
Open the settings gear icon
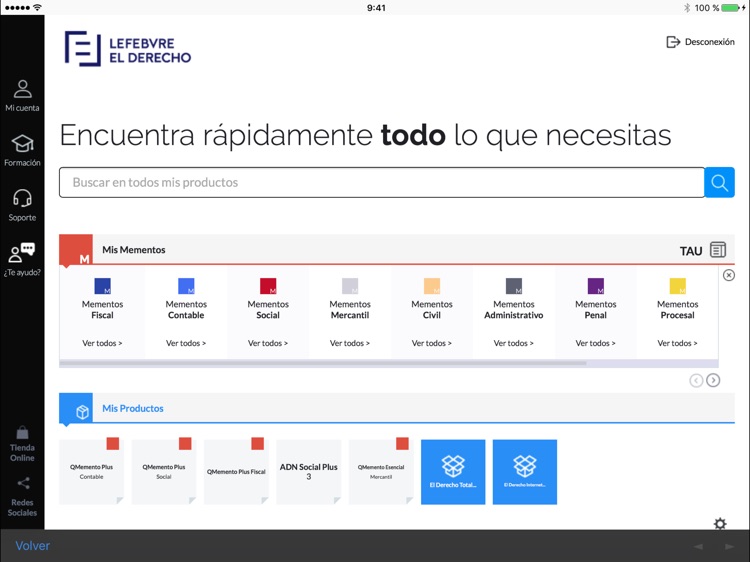point(720,523)
